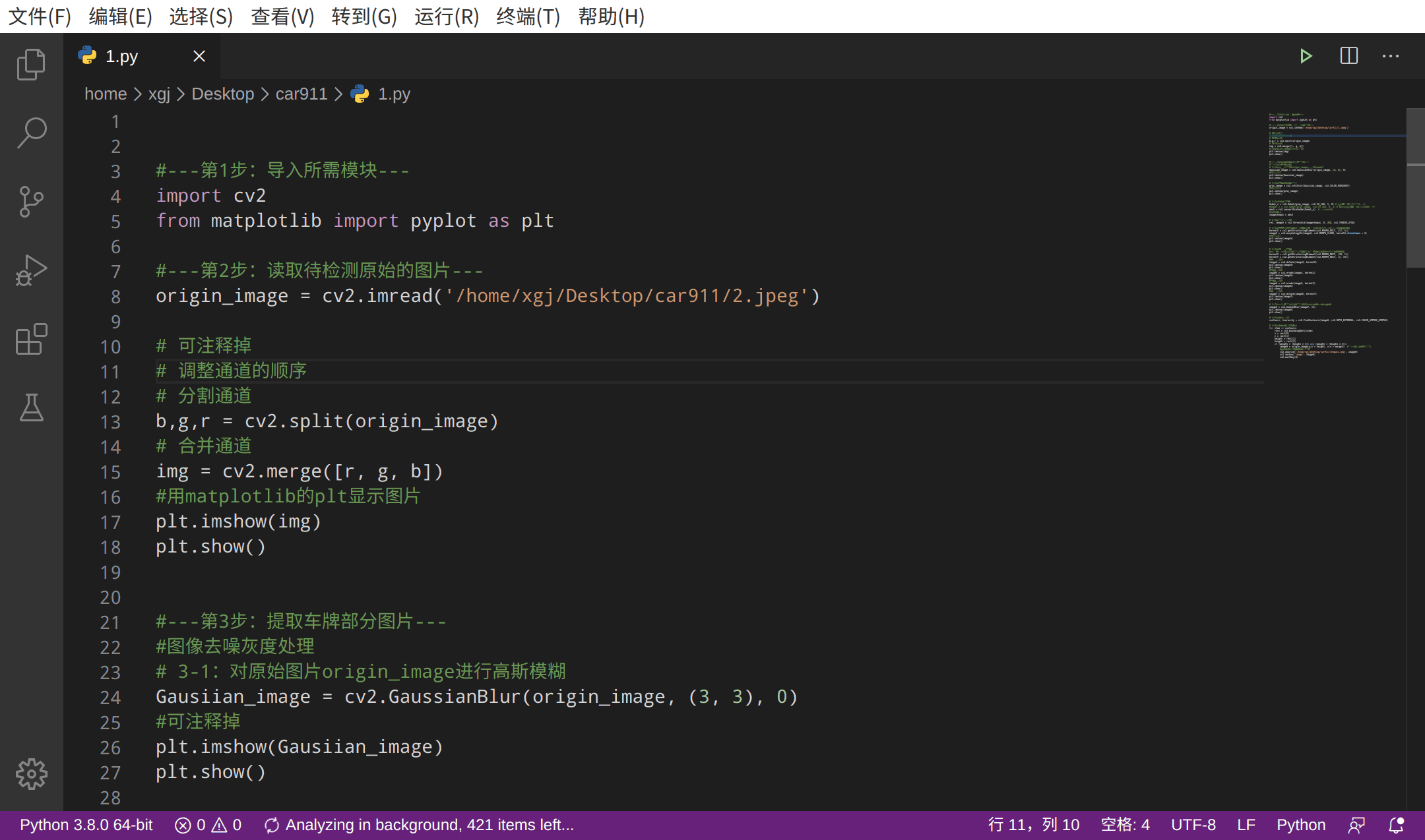Click the Split Editor button
Image resolution: width=1425 pixels, height=840 pixels.
(1348, 56)
